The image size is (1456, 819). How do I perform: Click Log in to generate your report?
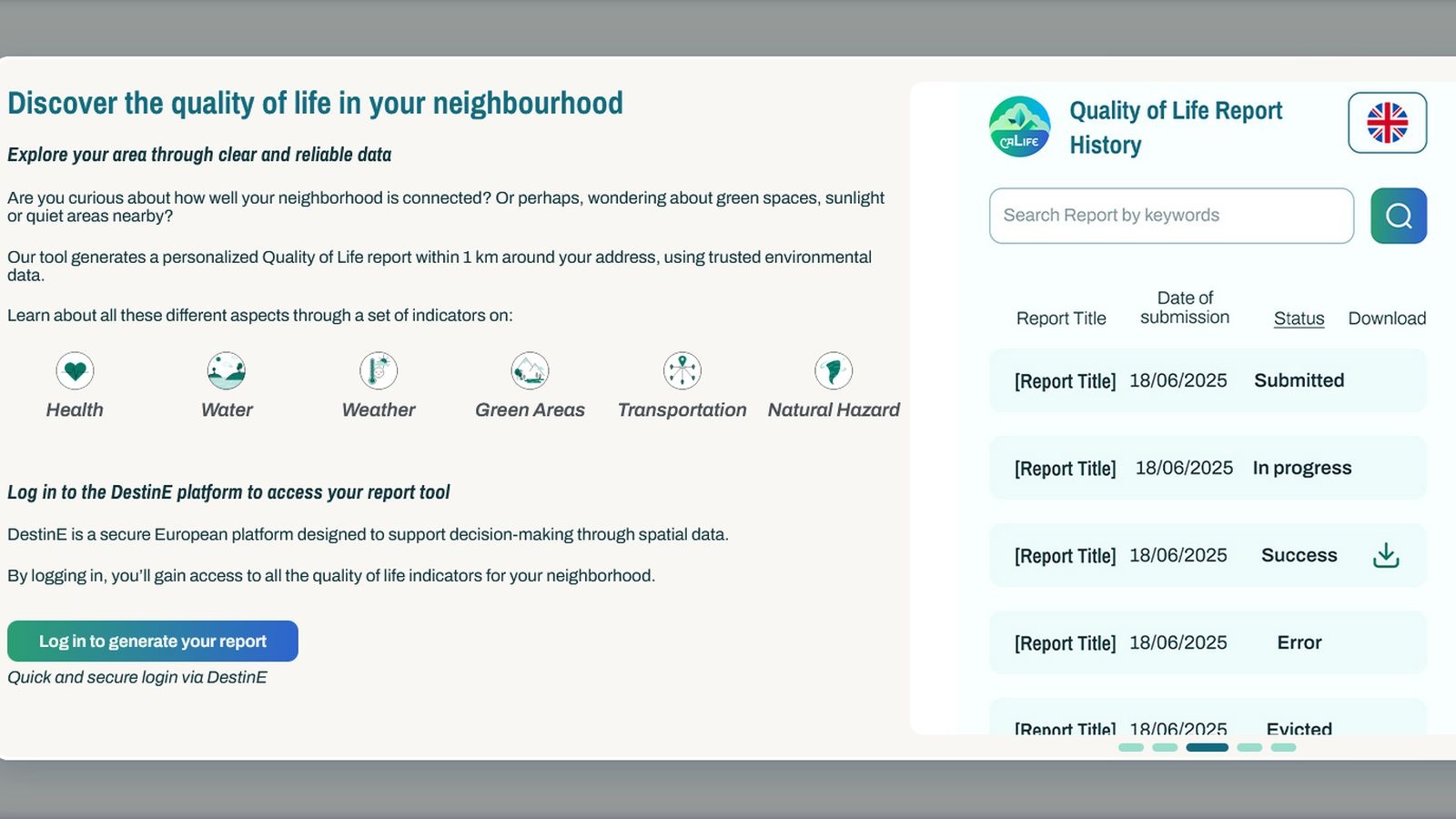click(153, 642)
